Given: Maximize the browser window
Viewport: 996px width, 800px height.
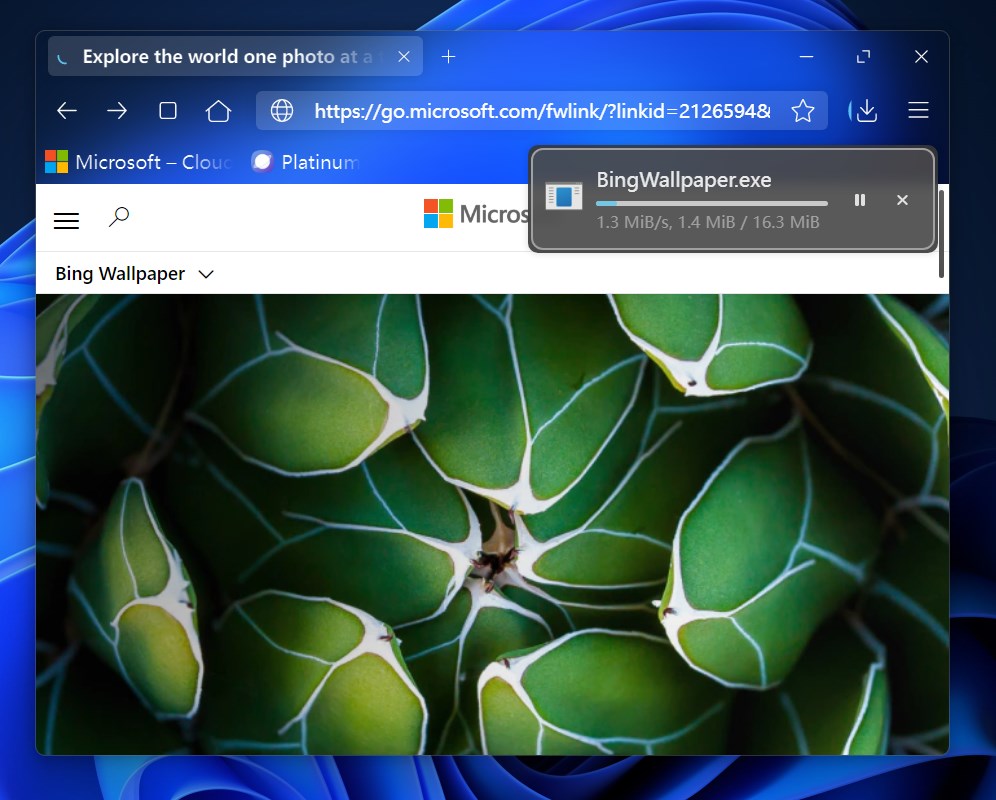Looking at the screenshot, I should pyautogui.click(x=863, y=57).
